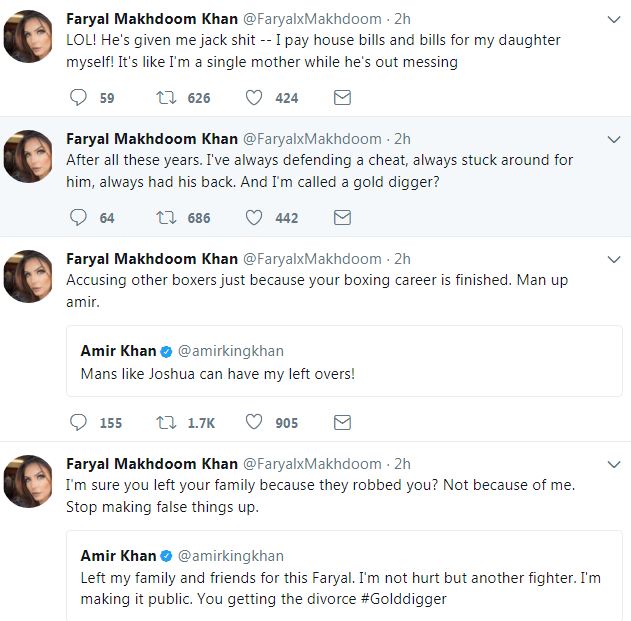Retweet the tweet with 1.7K retweets

(167, 422)
